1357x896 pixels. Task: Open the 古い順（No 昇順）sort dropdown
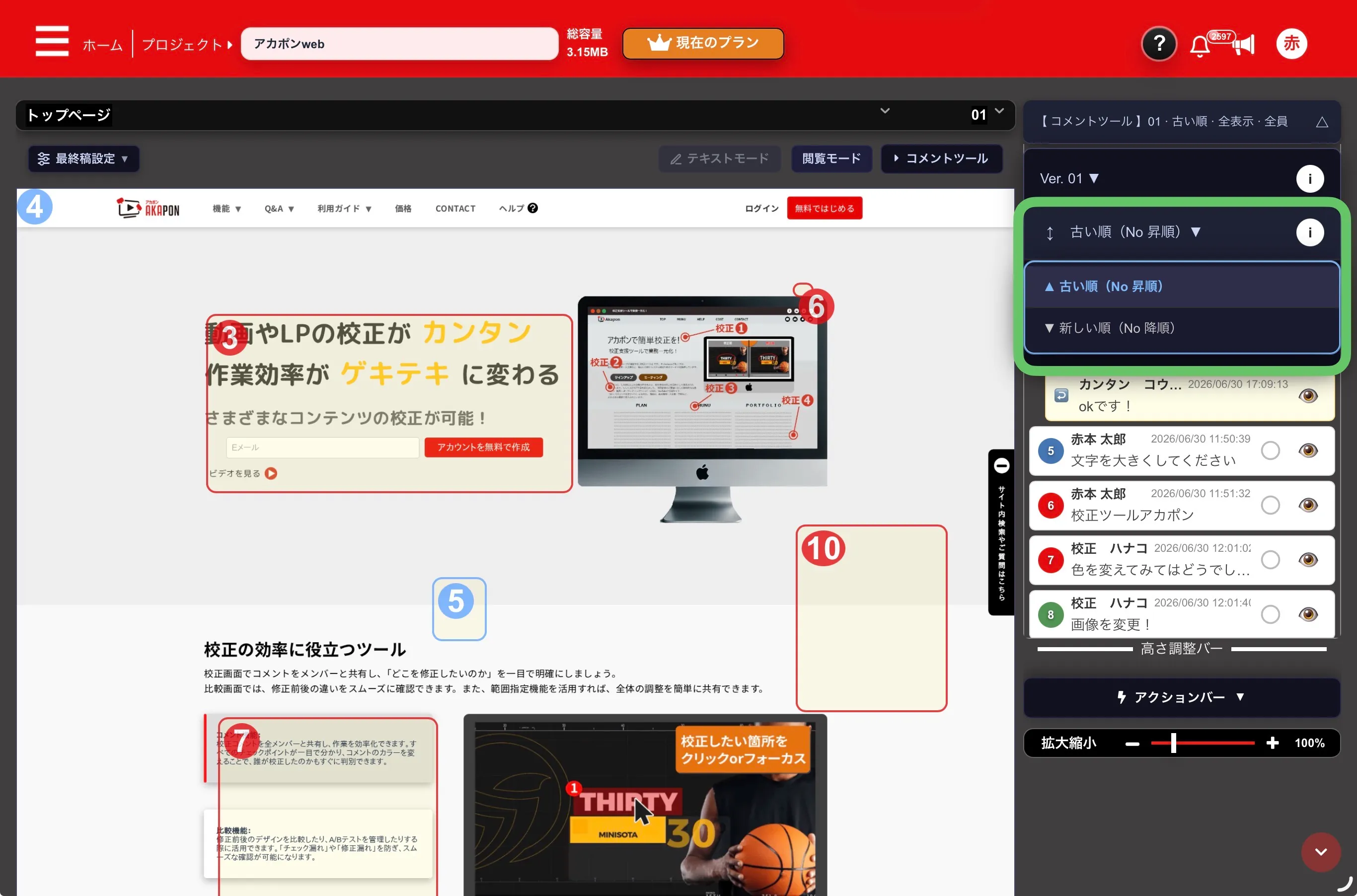tap(1135, 232)
